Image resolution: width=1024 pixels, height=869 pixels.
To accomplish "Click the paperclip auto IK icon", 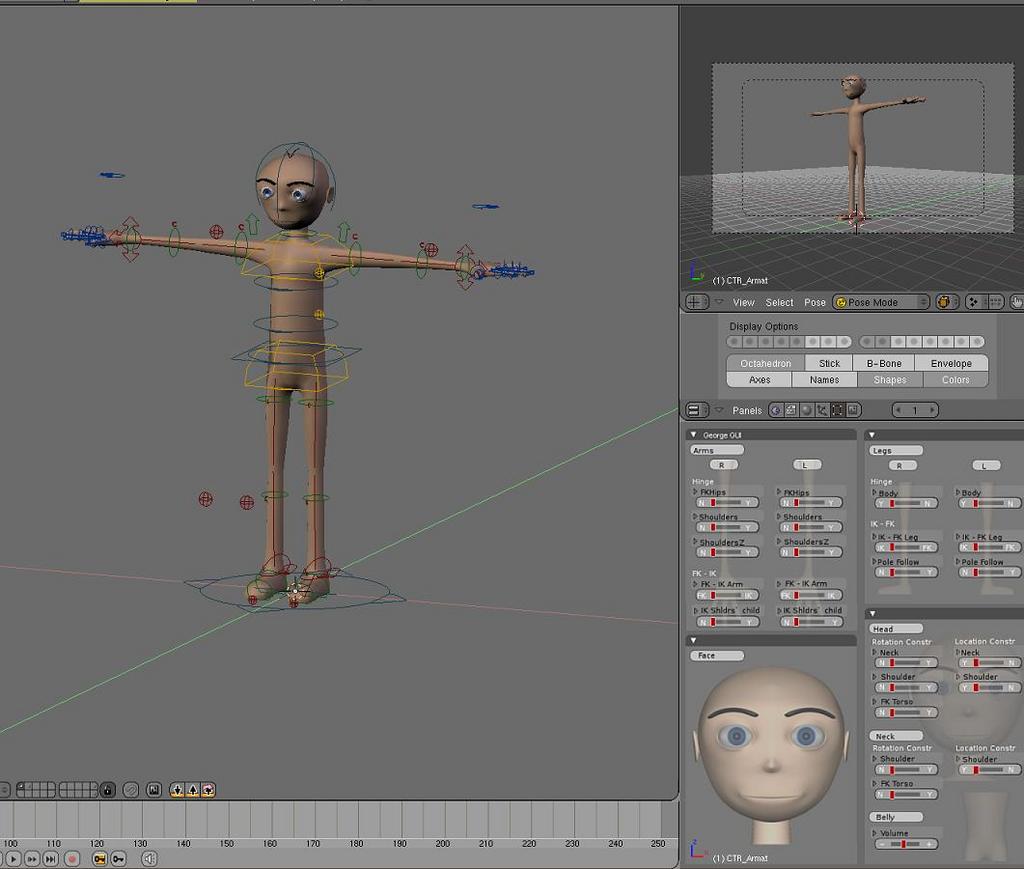I will tap(131, 790).
